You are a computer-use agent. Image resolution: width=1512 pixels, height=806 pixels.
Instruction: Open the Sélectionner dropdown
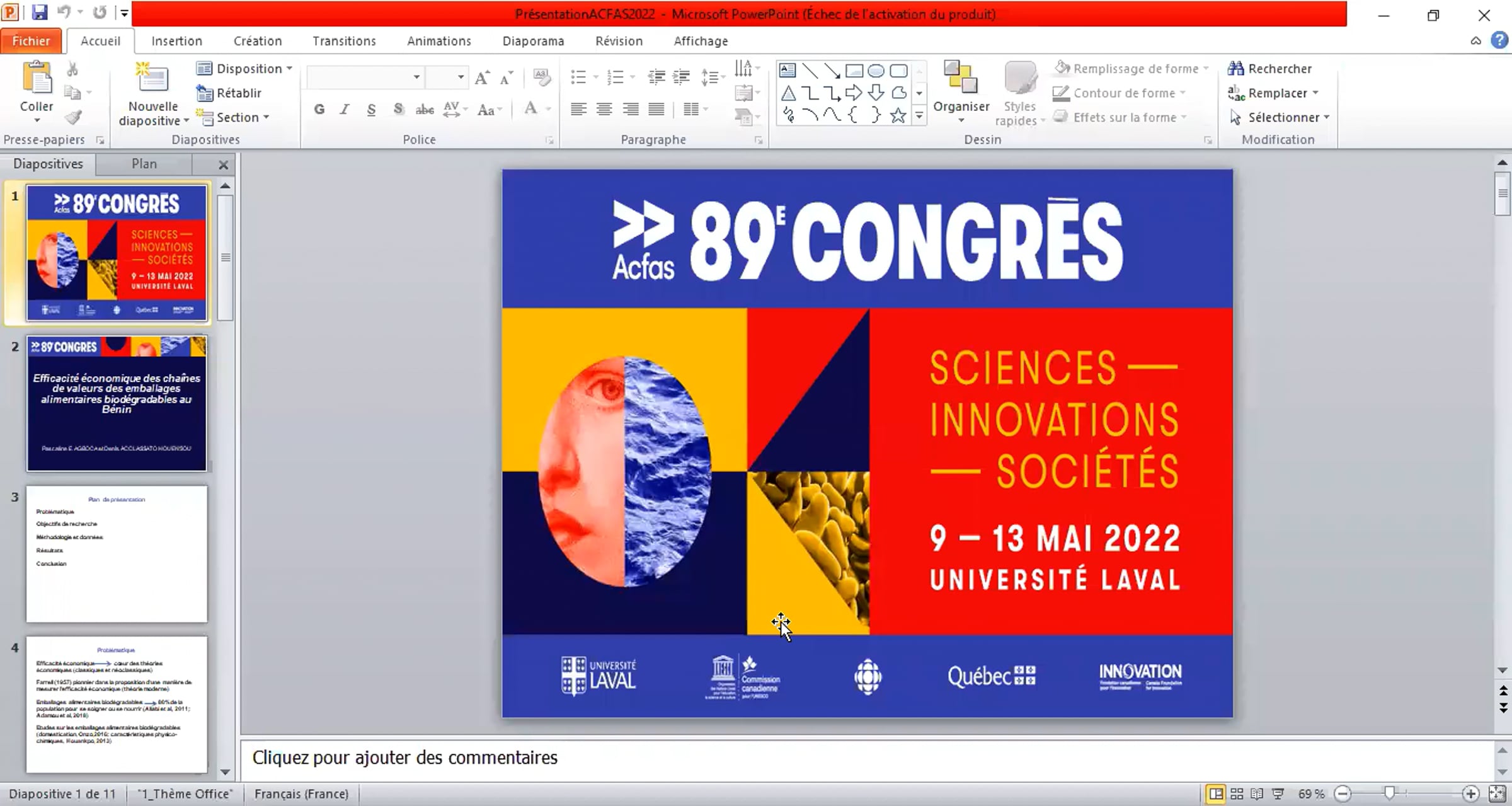[x=1280, y=118]
